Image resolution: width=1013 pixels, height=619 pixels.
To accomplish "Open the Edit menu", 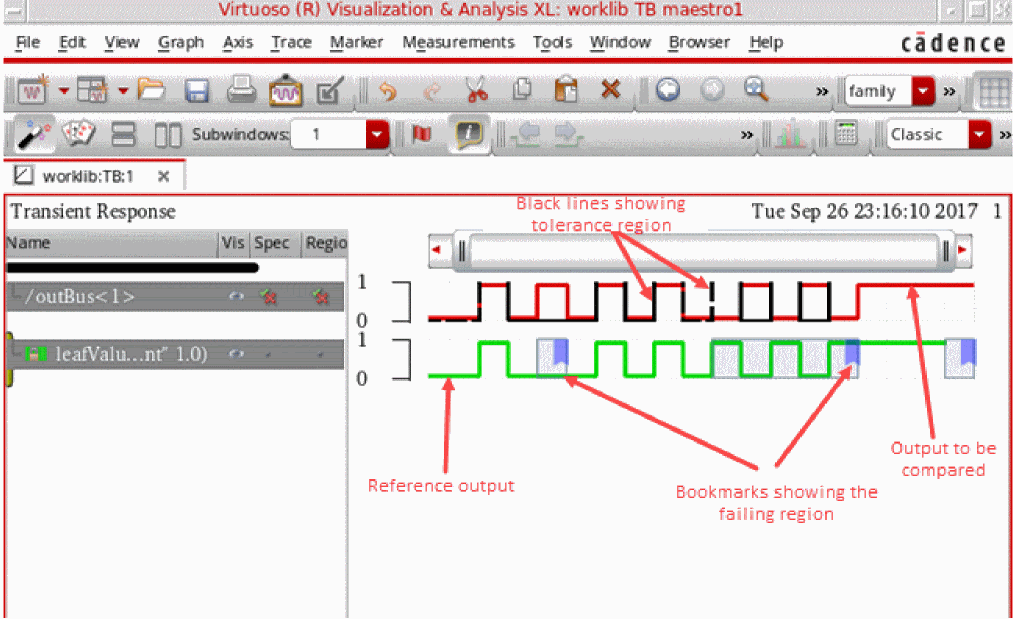I will tap(72, 42).
